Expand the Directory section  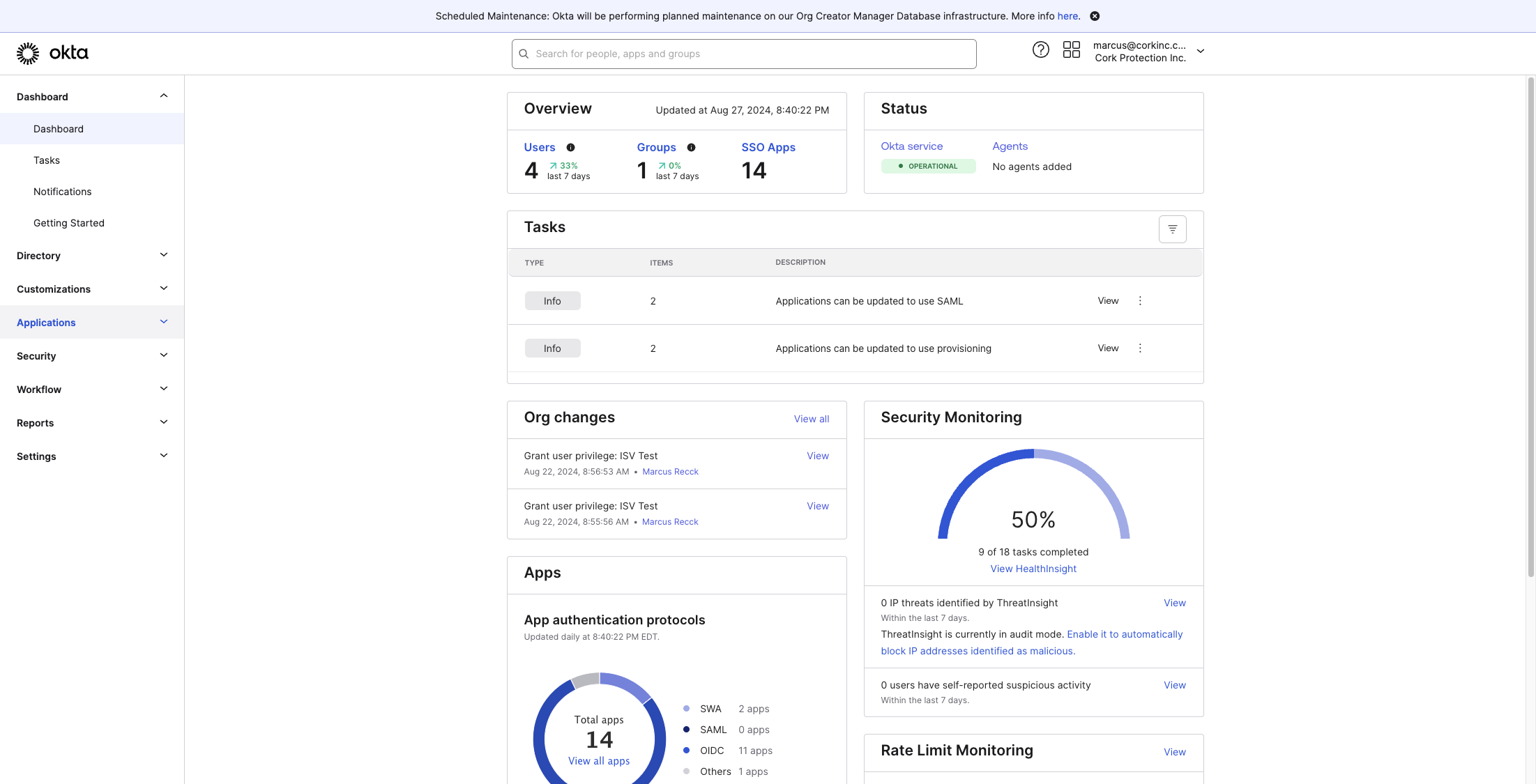point(92,256)
